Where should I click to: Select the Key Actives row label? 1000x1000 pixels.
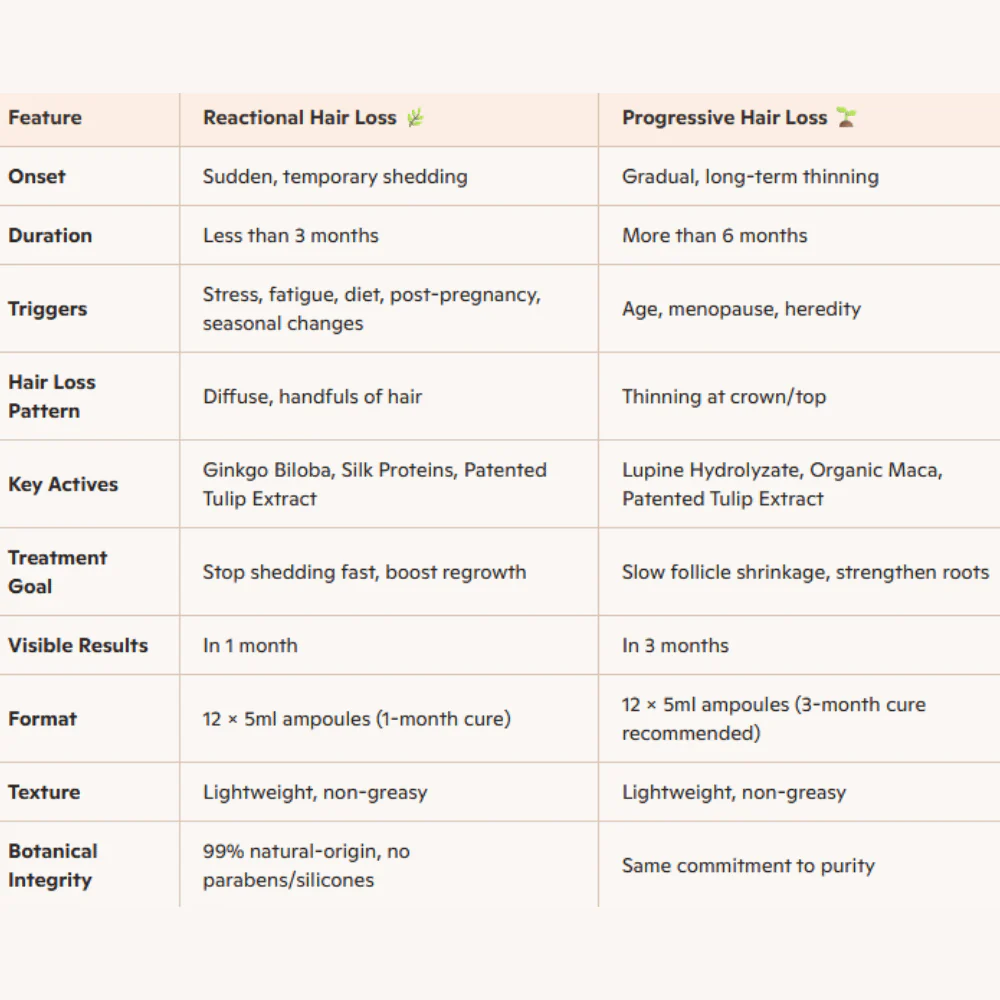click(x=63, y=484)
